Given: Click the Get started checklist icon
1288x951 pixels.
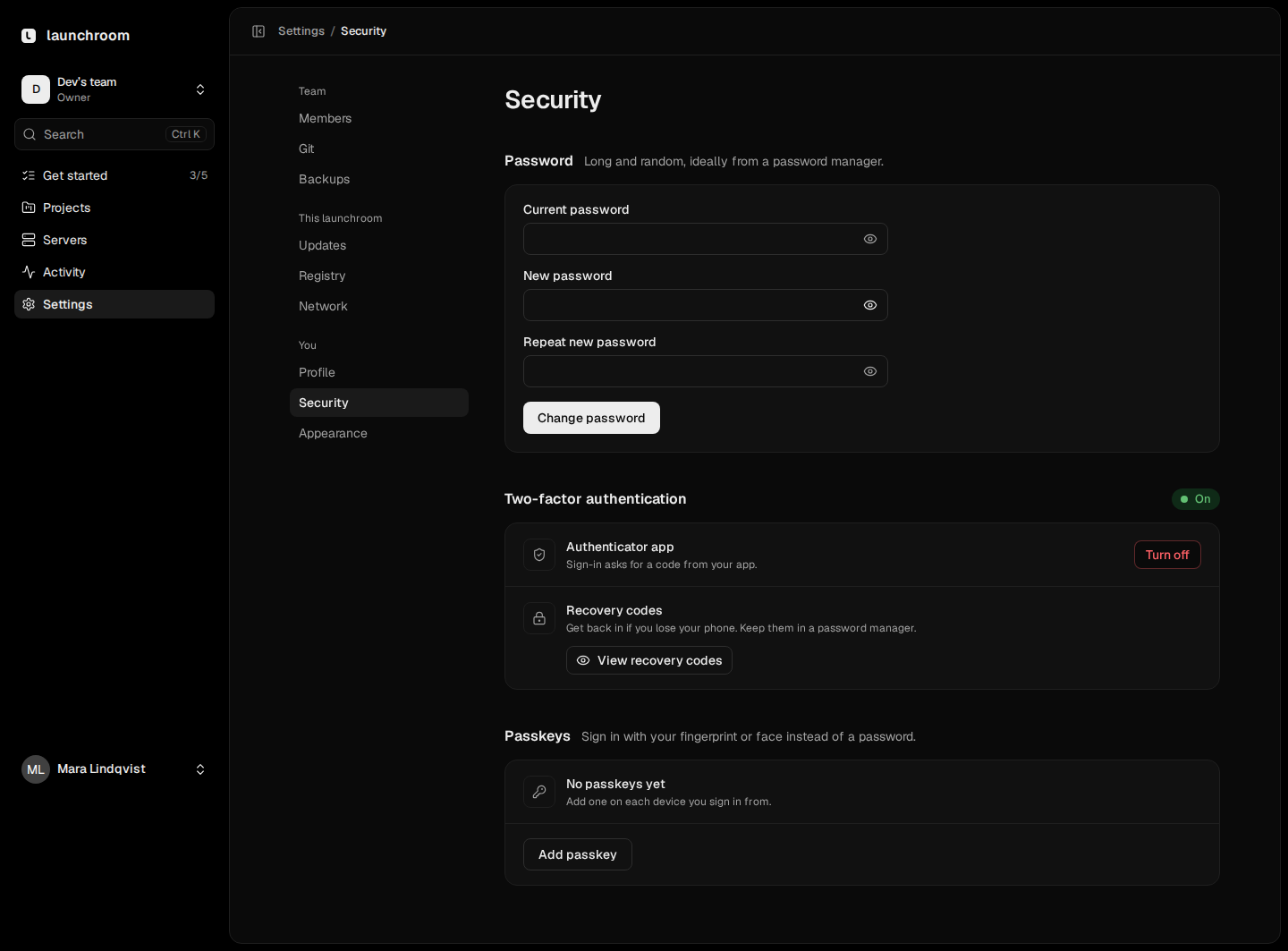Looking at the screenshot, I should tap(29, 175).
